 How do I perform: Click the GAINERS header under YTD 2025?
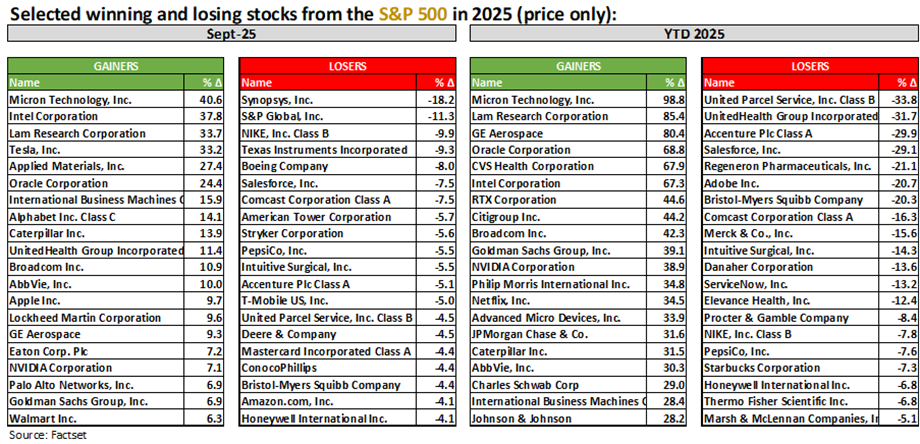[579, 66]
